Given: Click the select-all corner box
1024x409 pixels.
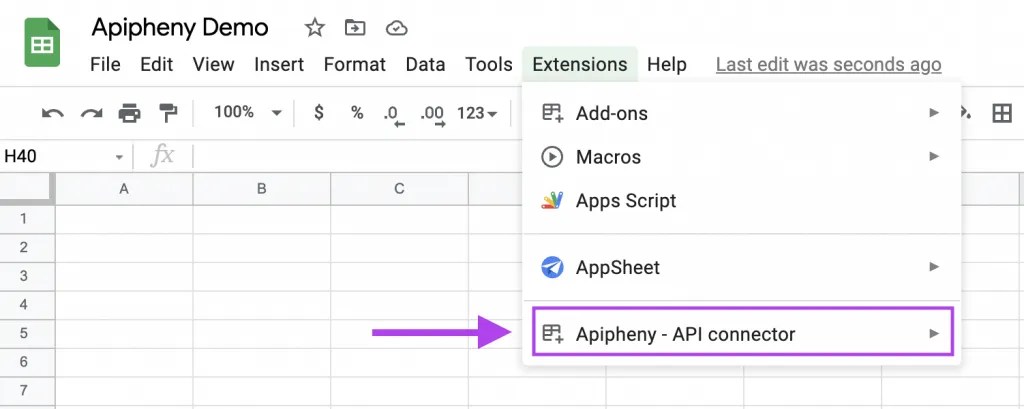Looking at the screenshot, I should pos(26,188).
